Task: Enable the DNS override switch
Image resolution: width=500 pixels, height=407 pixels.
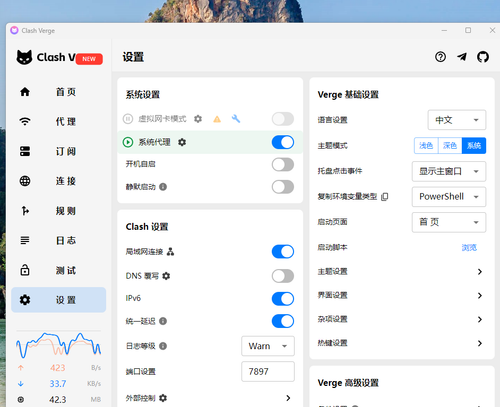Action: (x=283, y=276)
